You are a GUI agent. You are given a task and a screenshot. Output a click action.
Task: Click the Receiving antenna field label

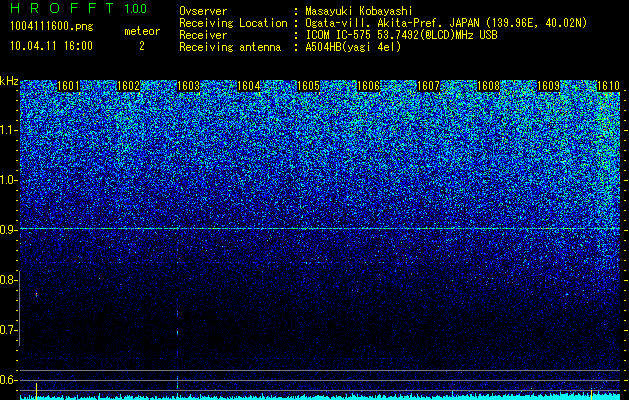(x=230, y=47)
